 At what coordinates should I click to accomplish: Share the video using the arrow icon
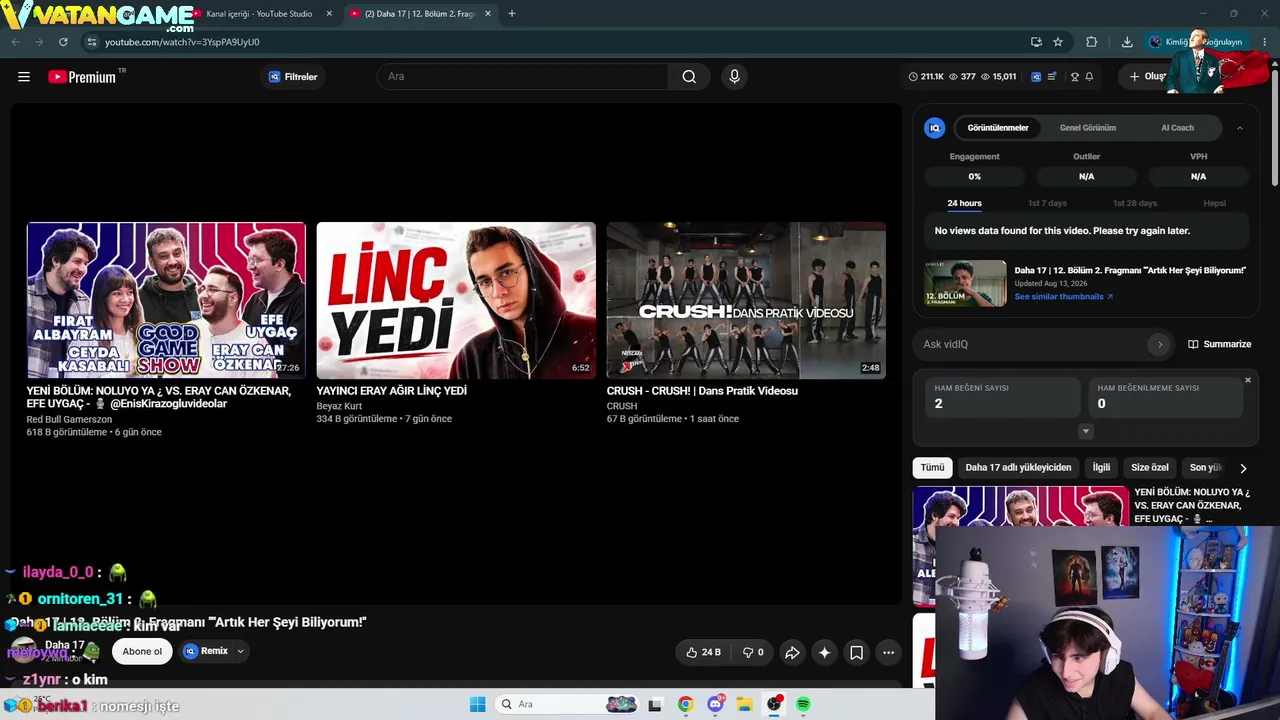(792, 652)
